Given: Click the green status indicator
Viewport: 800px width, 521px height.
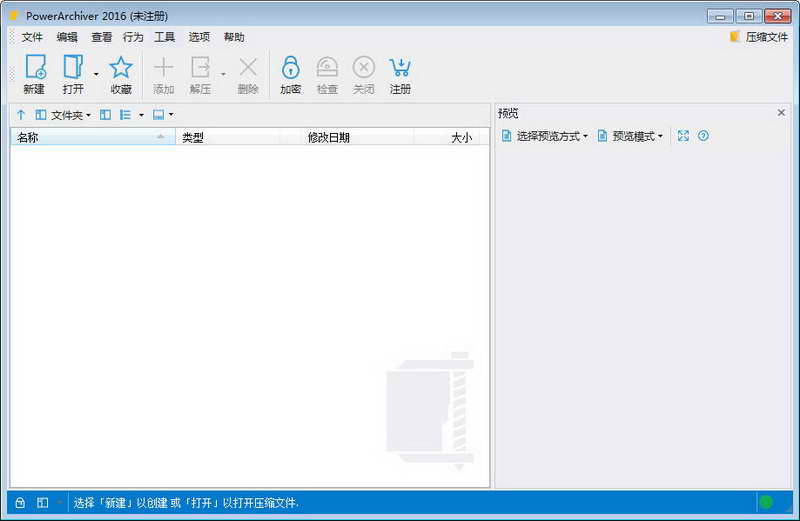Looking at the screenshot, I should pos(766,502).
